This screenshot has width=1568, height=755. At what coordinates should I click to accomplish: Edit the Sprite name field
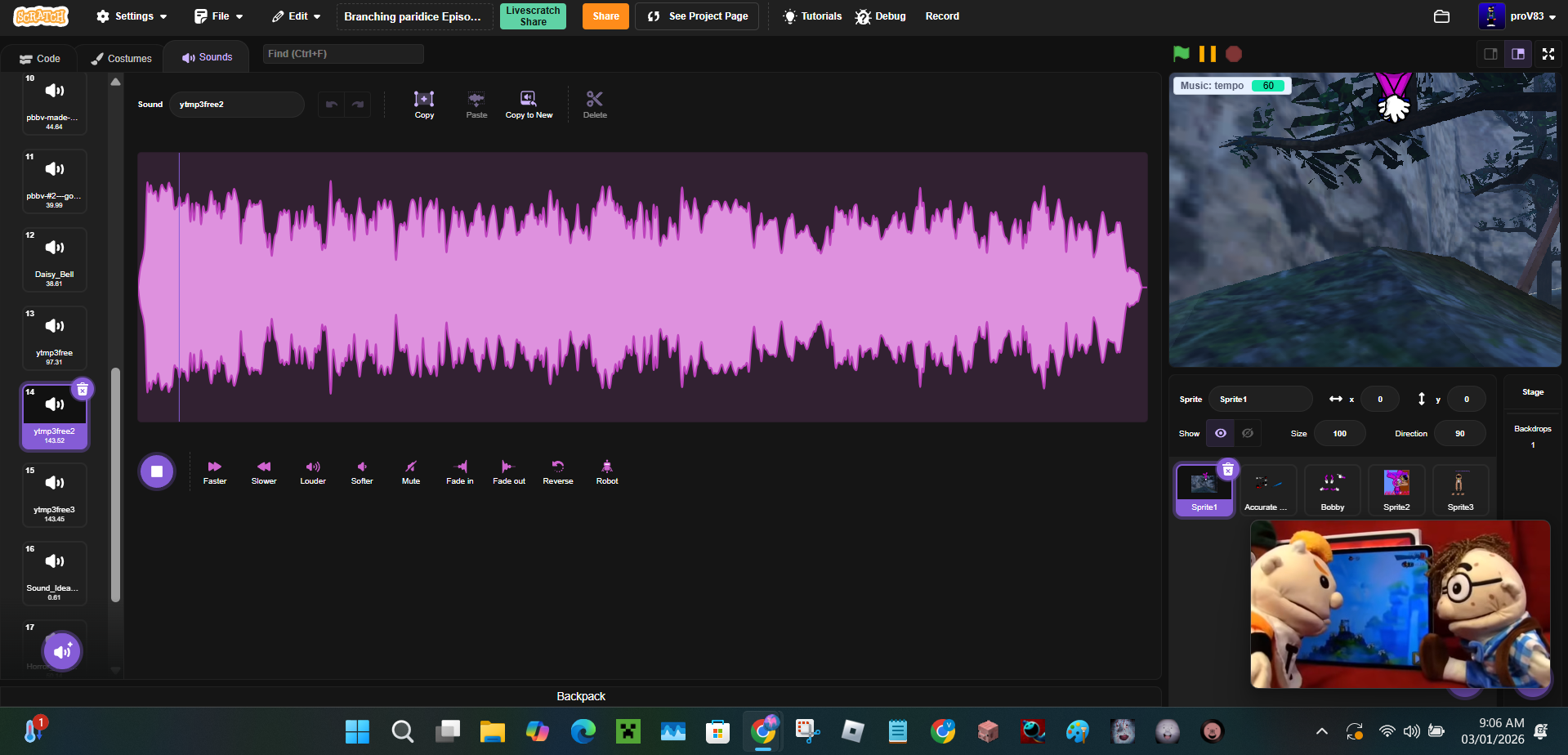(x=1260, y=400)
